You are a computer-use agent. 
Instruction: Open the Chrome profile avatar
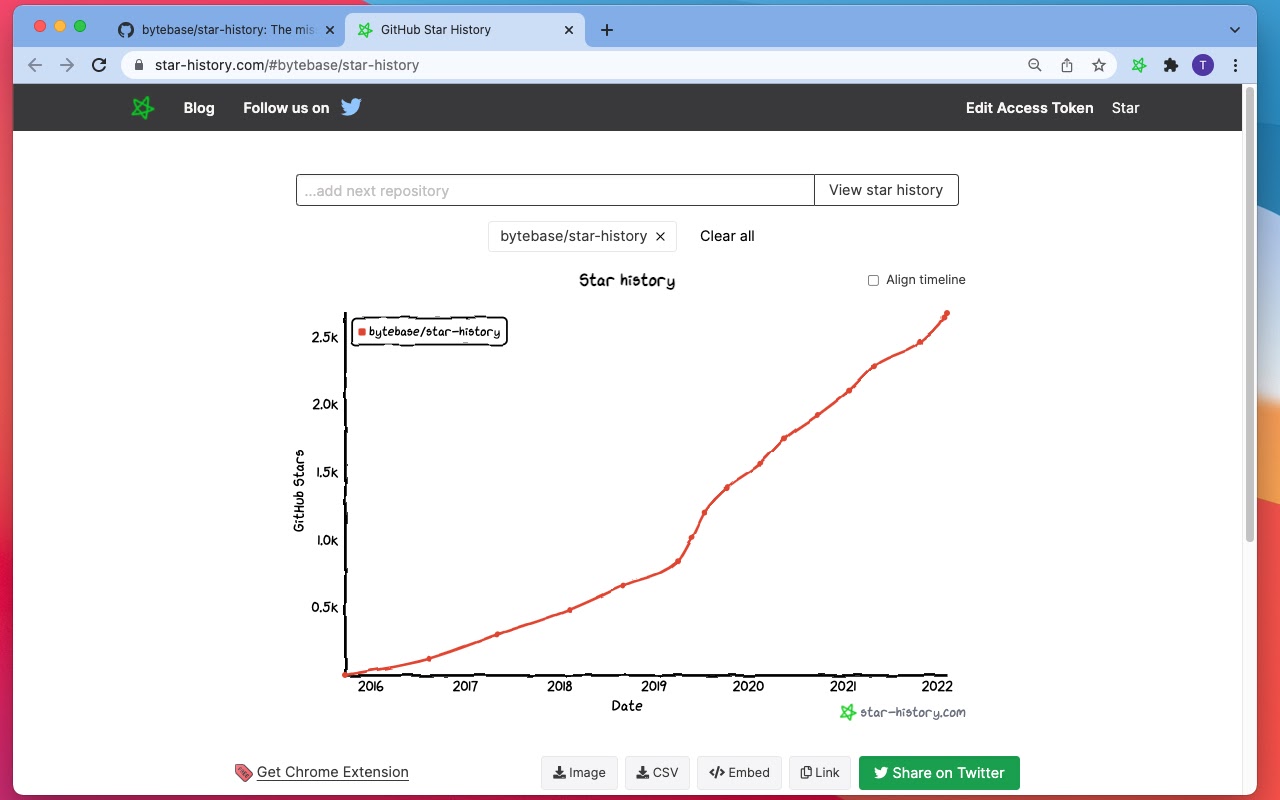tap(1203, 65)
